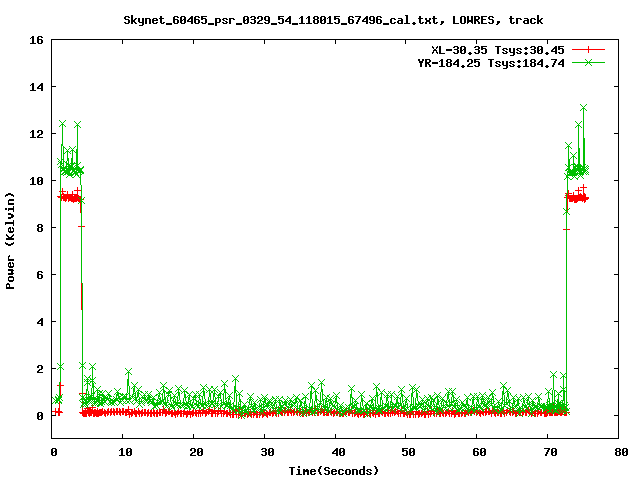Click the y-axis tick label 2

click(x=40, y=369)
